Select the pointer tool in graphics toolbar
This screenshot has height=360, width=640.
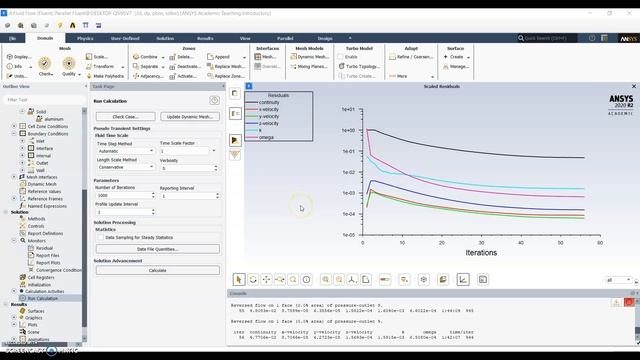click(239, 280)
